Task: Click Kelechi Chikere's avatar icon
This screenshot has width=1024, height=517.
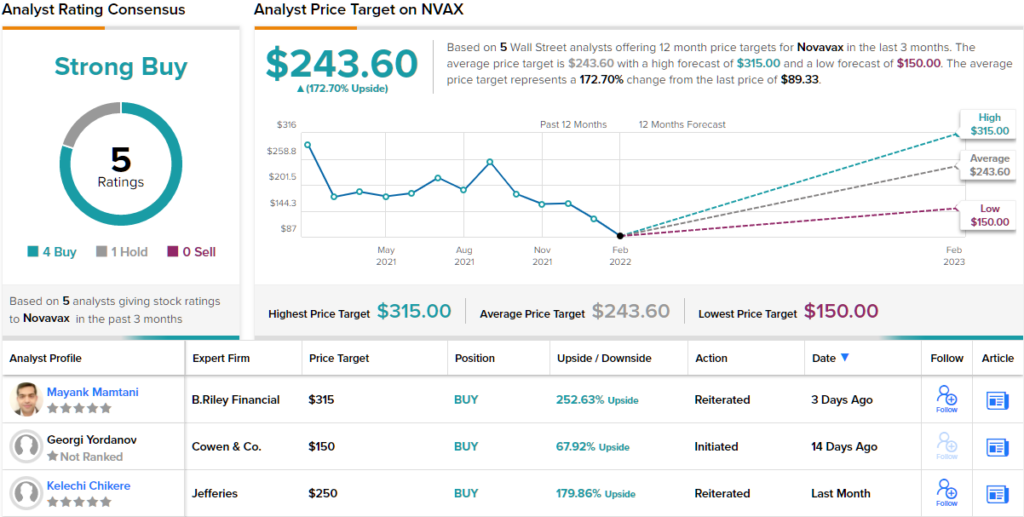Action: coord(26,493)
